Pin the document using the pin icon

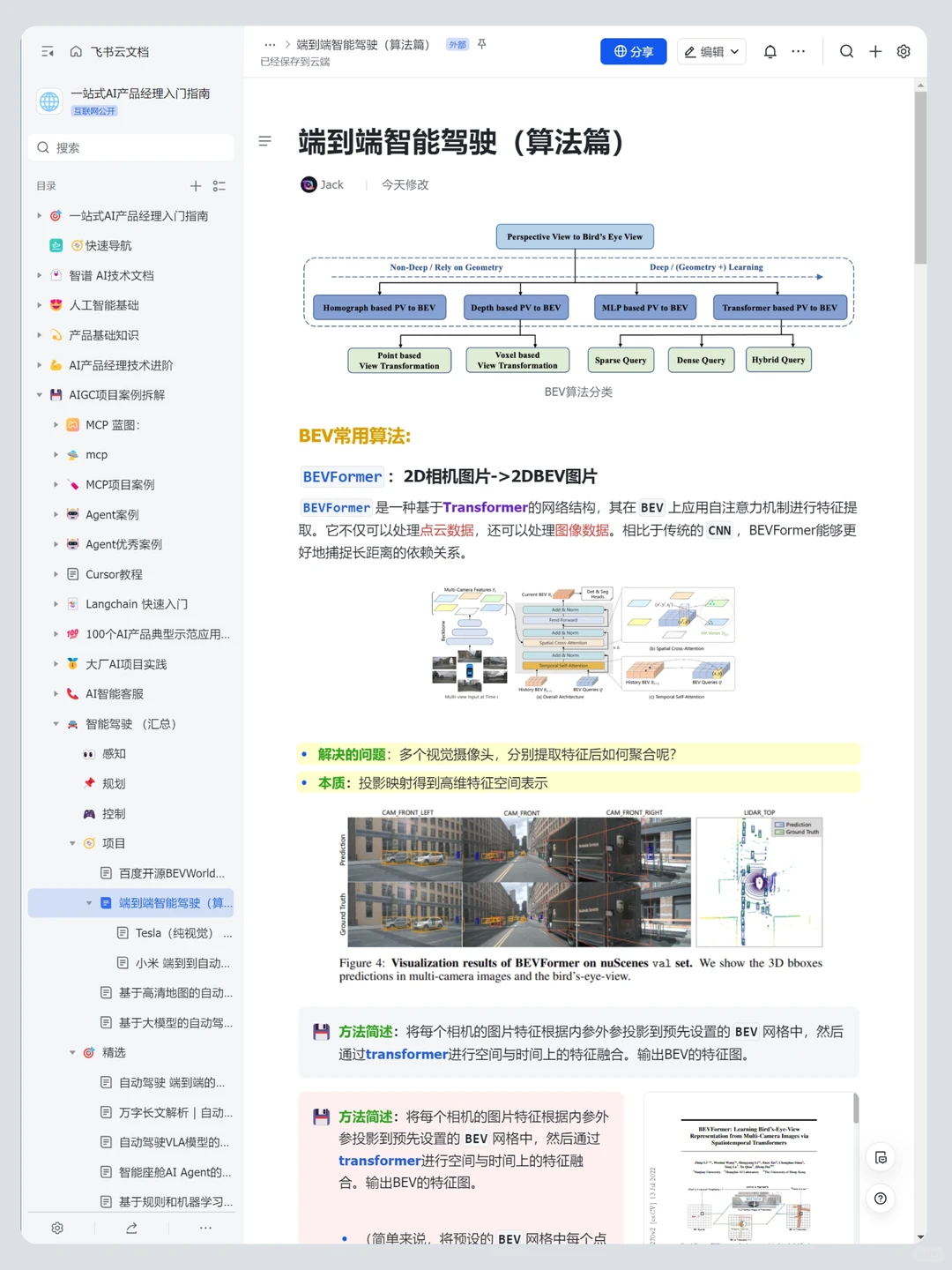(x=480, y=43)
